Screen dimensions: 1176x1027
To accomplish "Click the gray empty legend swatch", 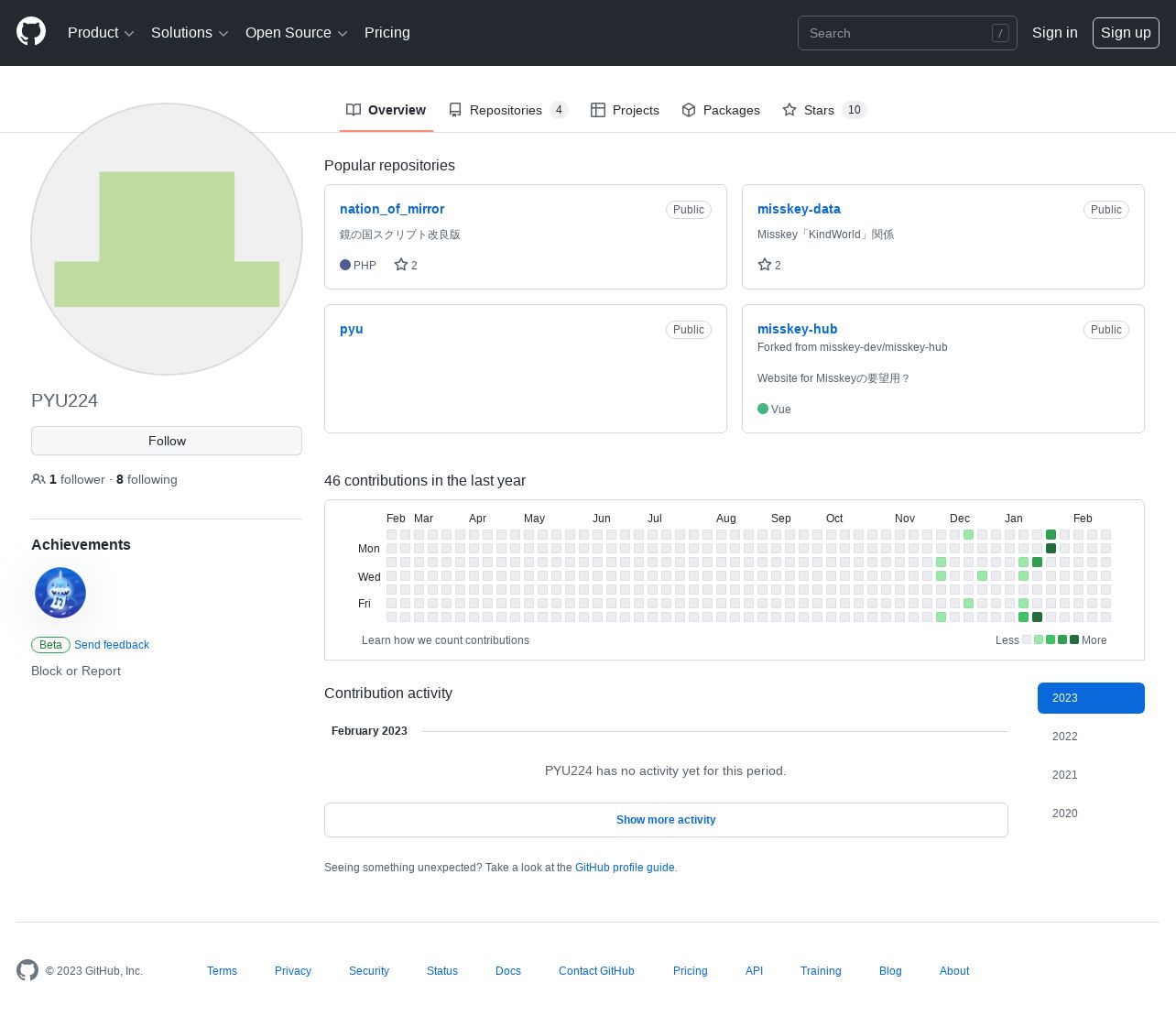I will pos(1027,640).
